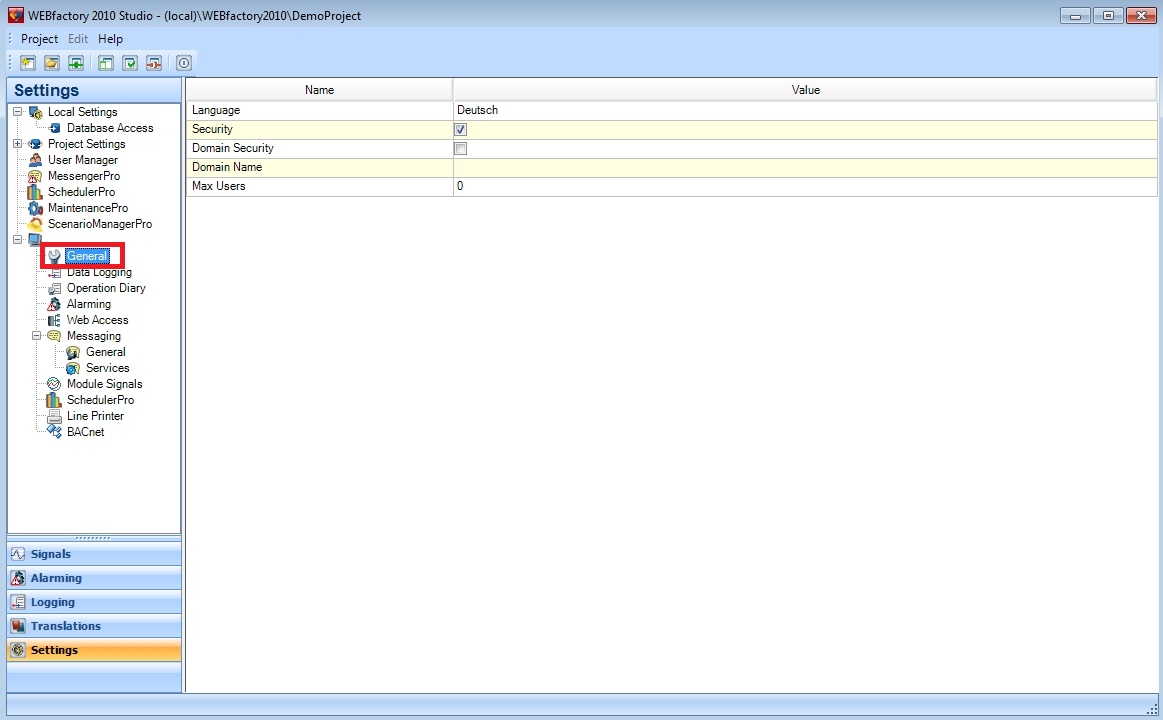Click the New Project toolbar icon
This screenshot has height=720, width=1163.
[27, 62]
